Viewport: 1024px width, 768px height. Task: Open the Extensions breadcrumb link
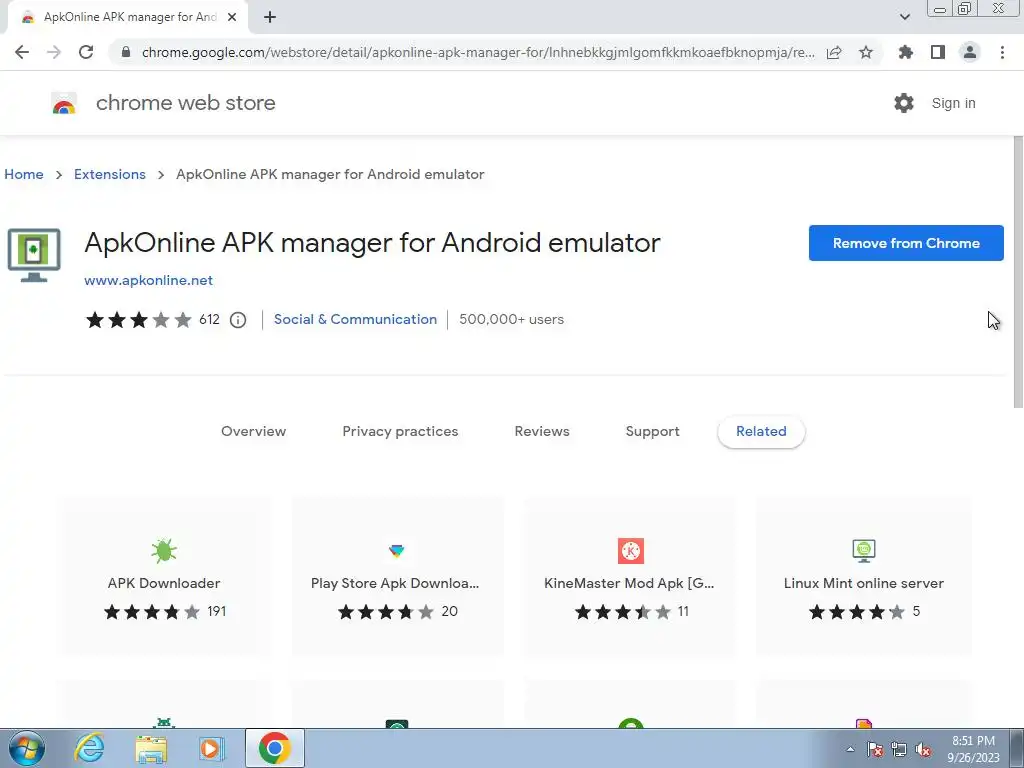click(x=110, y=174)
